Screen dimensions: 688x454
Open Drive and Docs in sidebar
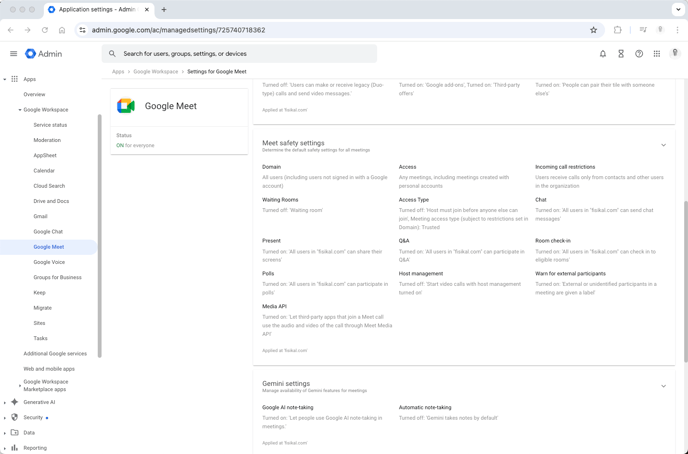point(51,201)
